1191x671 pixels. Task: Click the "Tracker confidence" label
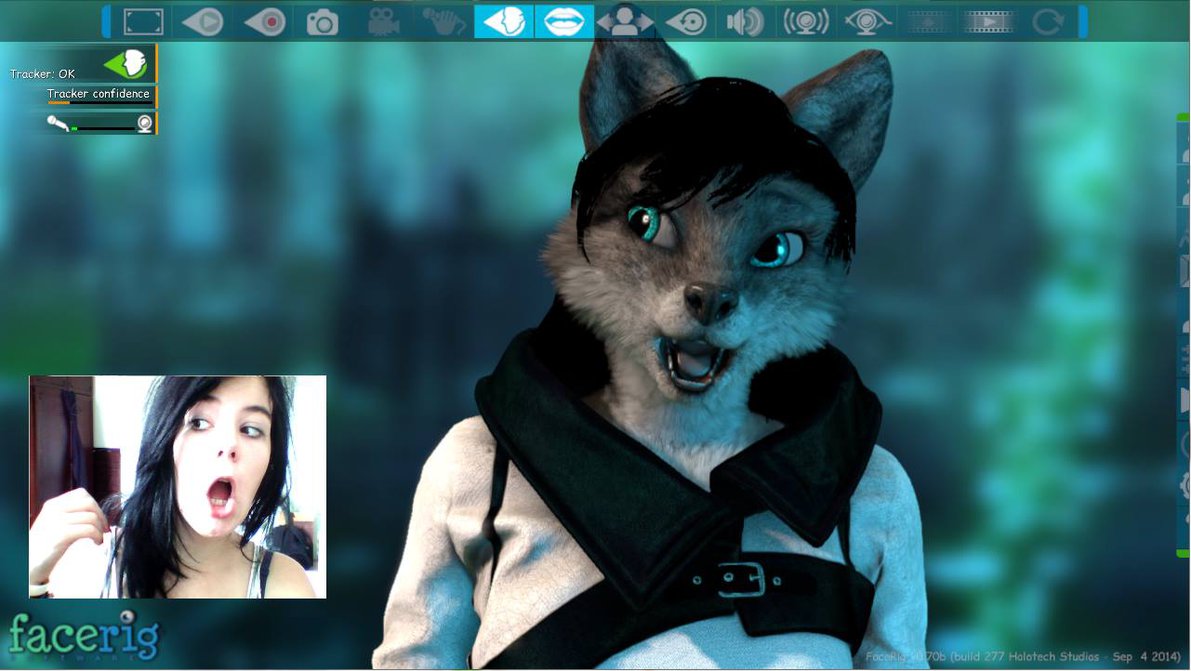pos(98,93)
